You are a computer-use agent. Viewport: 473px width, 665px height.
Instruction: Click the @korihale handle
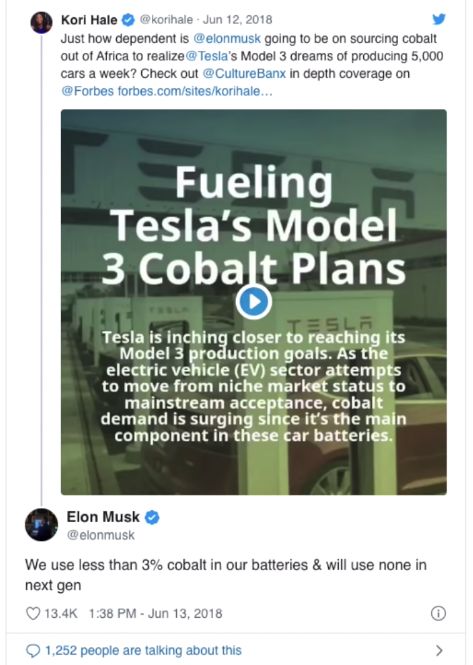point(166,20)
